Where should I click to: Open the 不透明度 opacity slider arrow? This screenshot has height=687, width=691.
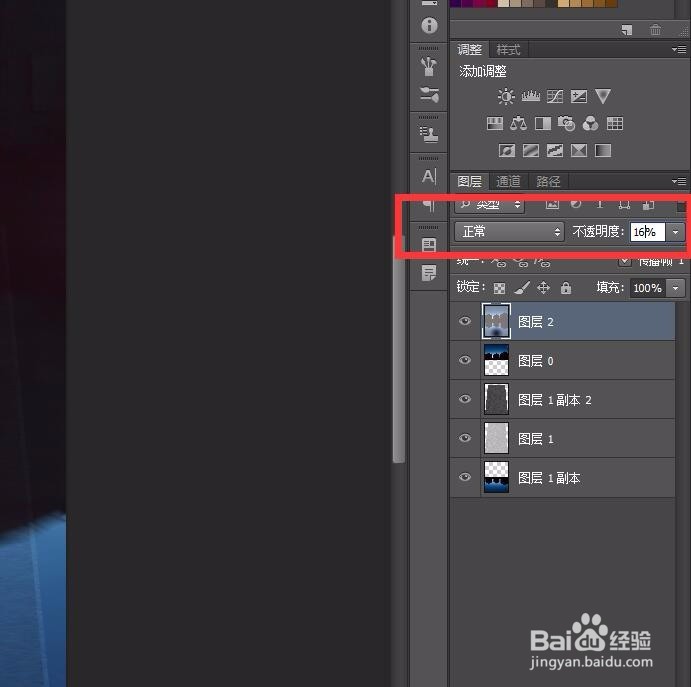click(x=676, y=231)
